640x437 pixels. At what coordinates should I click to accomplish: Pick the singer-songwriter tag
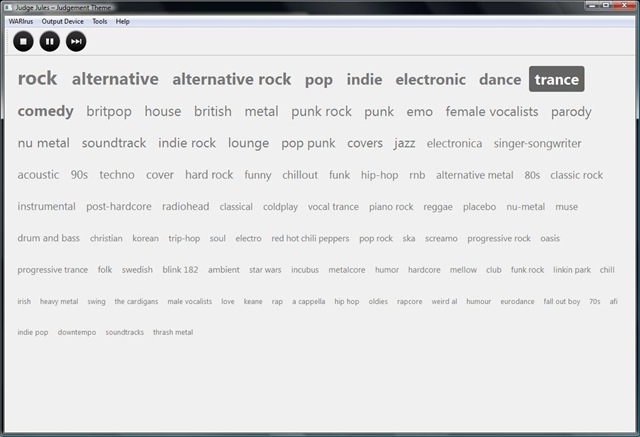(537, 144)
